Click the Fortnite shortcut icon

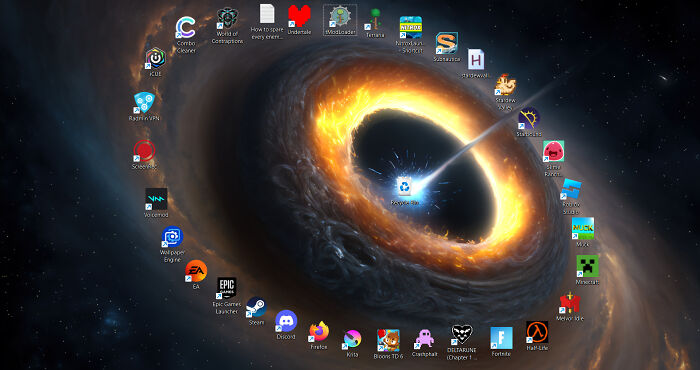click(x=501, y=338)
